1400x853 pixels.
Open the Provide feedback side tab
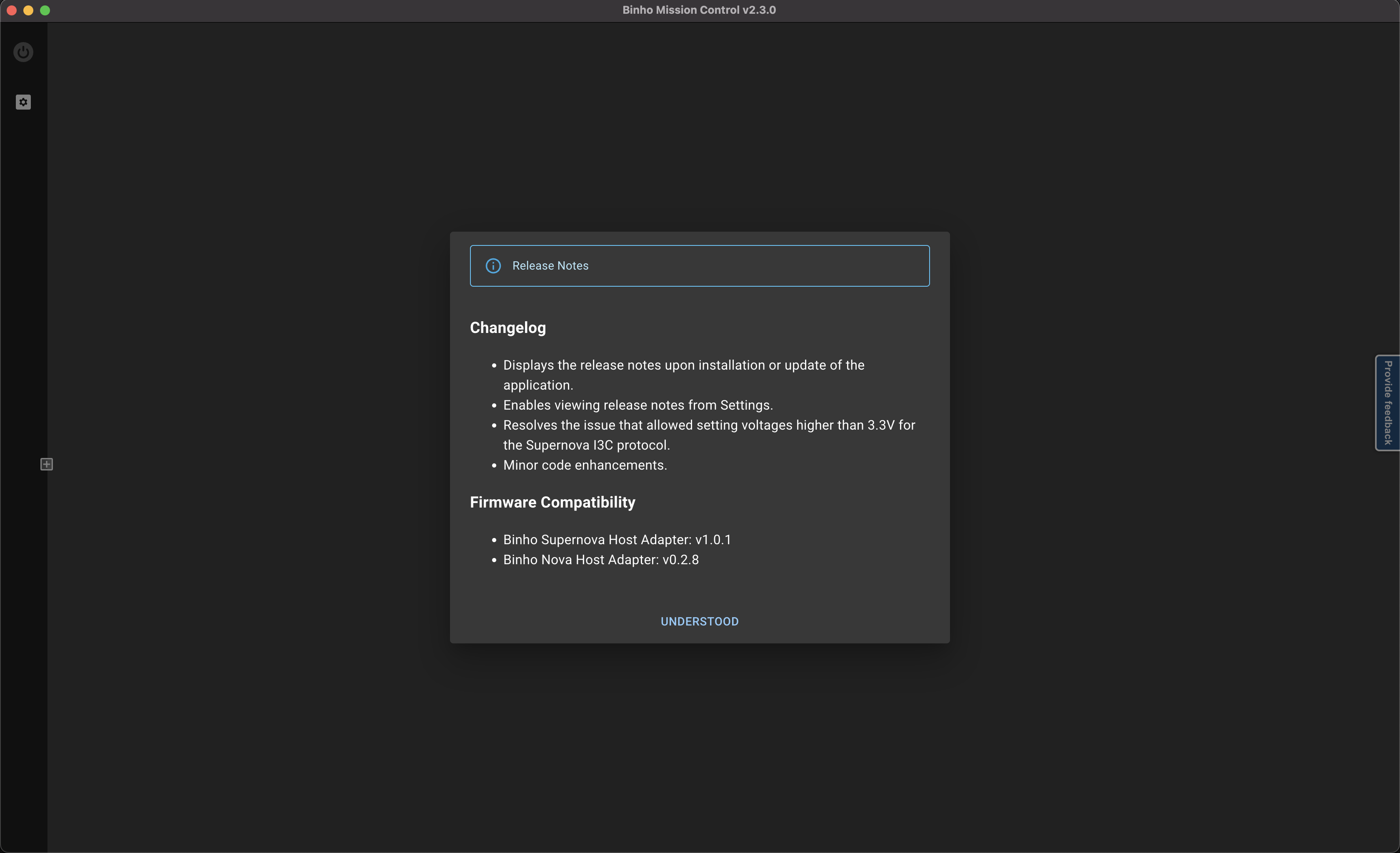[x=1387, y=403]
